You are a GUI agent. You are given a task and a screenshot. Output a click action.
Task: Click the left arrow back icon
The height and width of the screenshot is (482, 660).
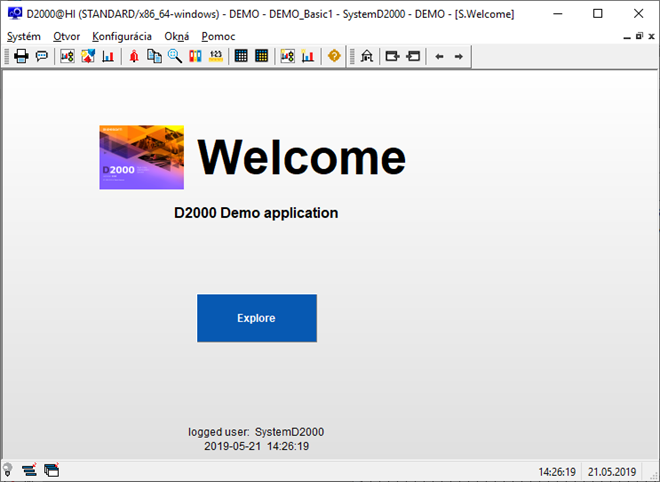tap(439, 56)
